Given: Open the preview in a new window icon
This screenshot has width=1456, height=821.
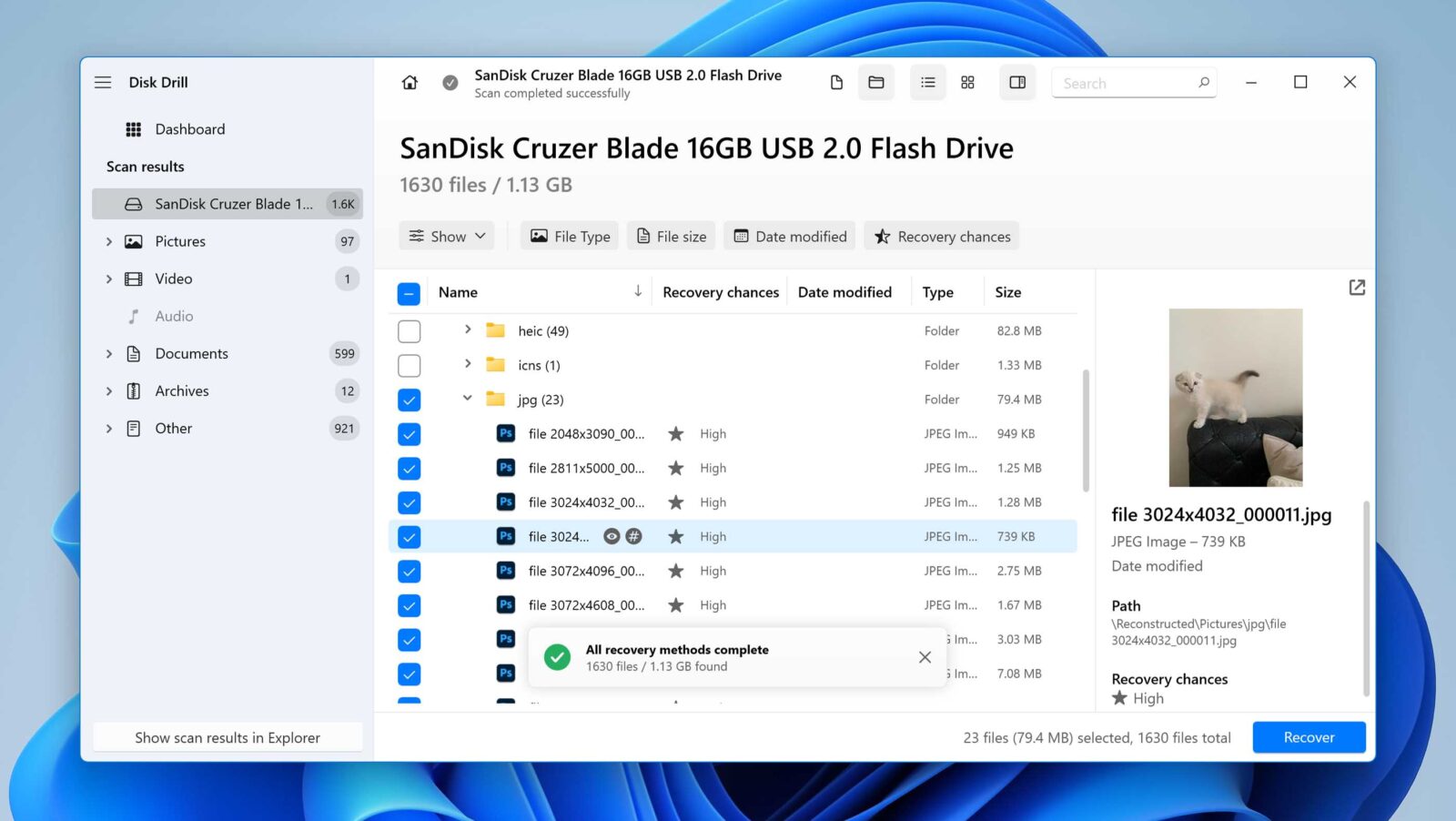Looking at the screenshot, I should coord(1357,287).
